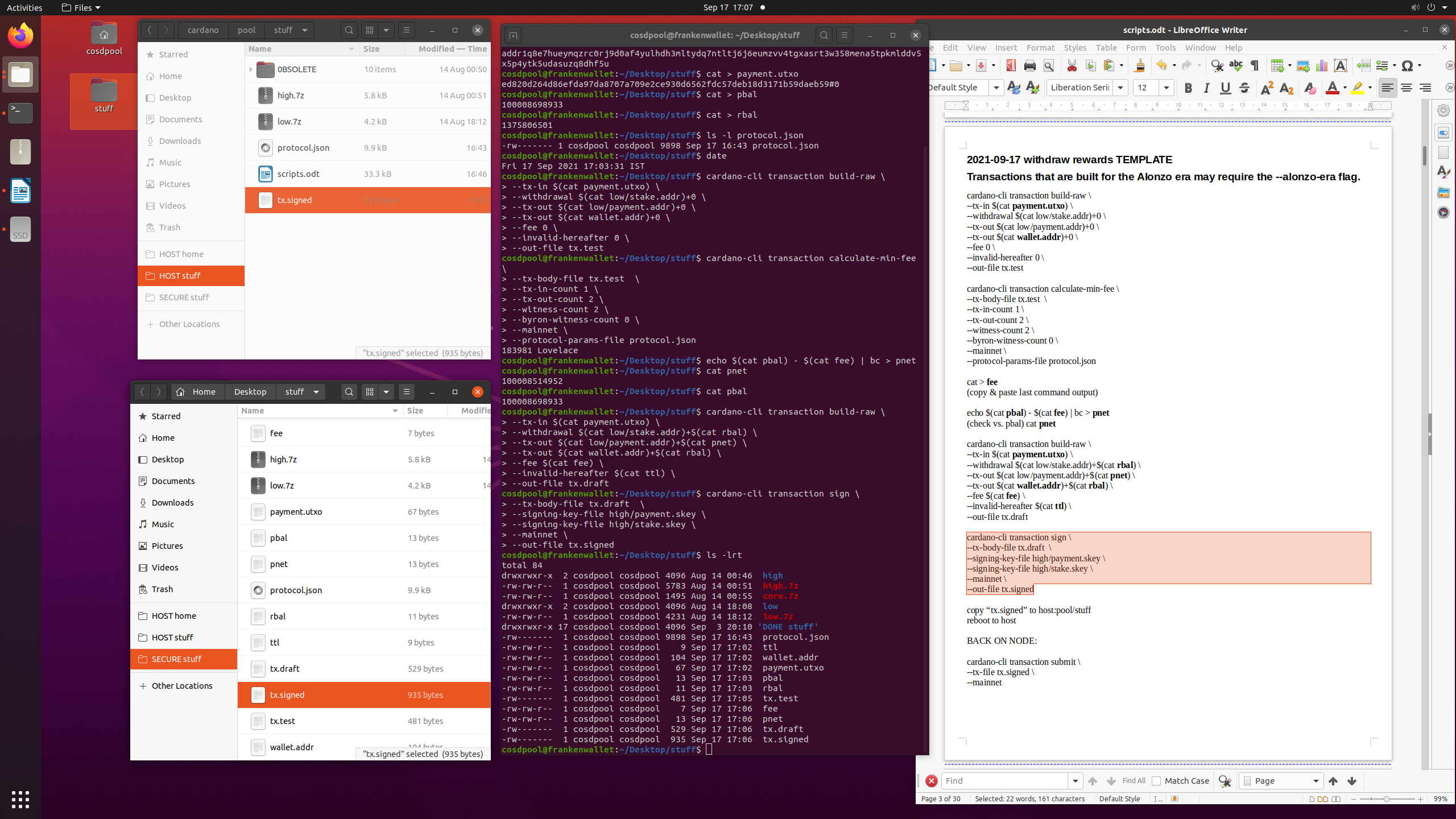Click the Insert Image icon
The image size is (1456, 819).
pyautogui.click(x=1303, y=65)
